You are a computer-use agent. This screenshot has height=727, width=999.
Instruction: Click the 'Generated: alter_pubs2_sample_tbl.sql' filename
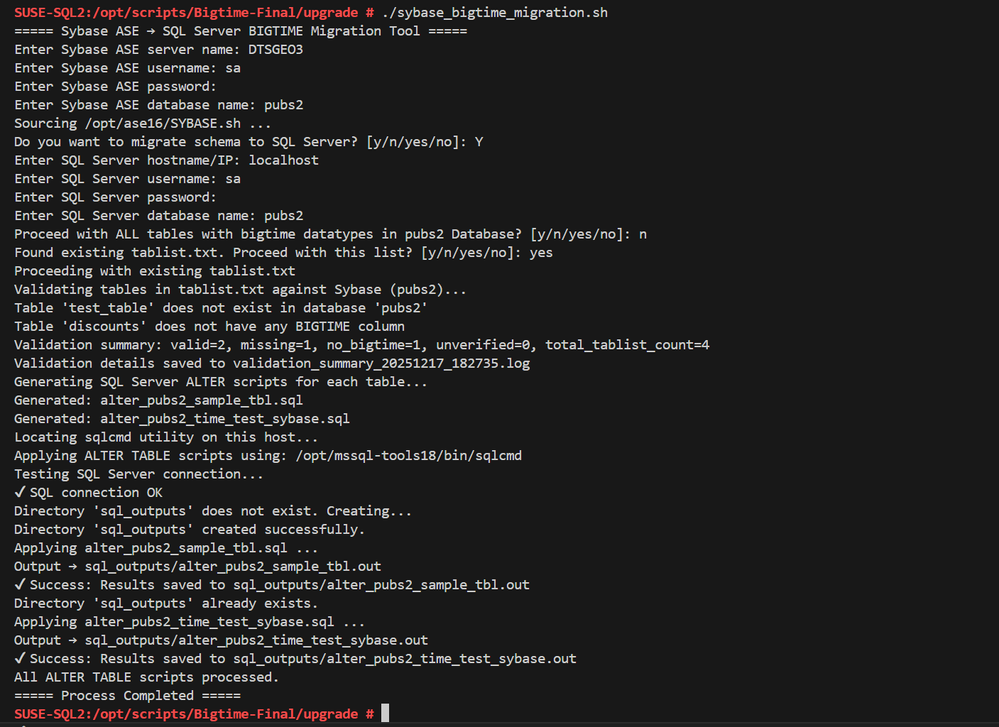point(201,400)
